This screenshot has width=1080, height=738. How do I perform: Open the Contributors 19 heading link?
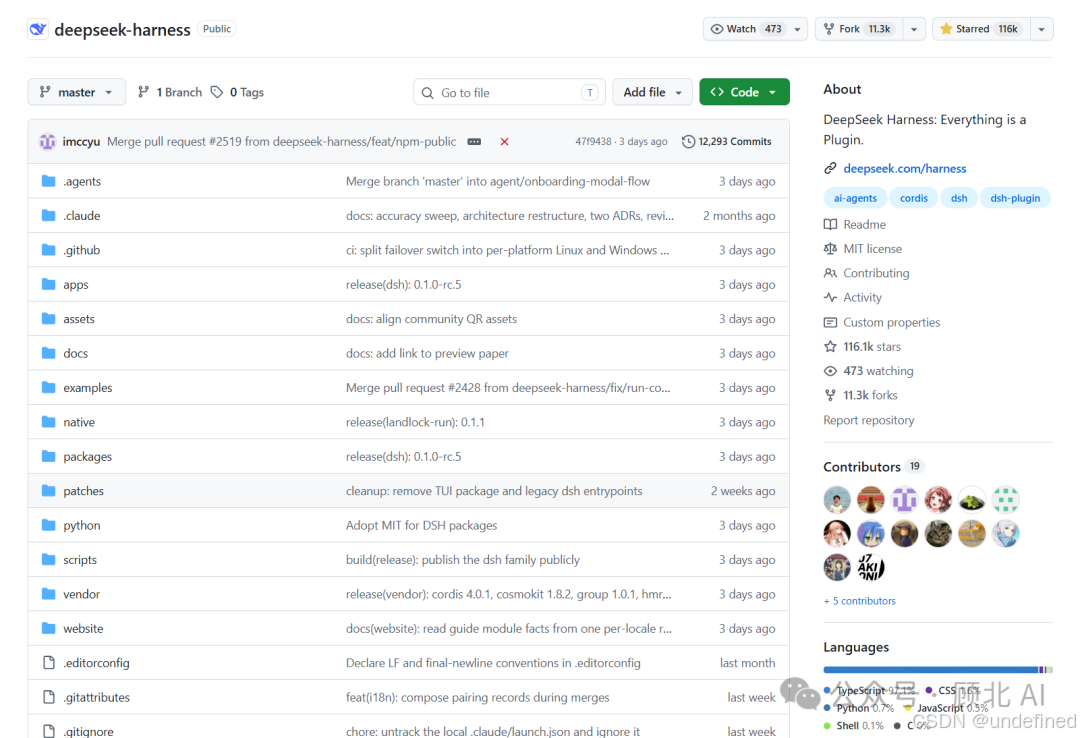tap(872, 467)
